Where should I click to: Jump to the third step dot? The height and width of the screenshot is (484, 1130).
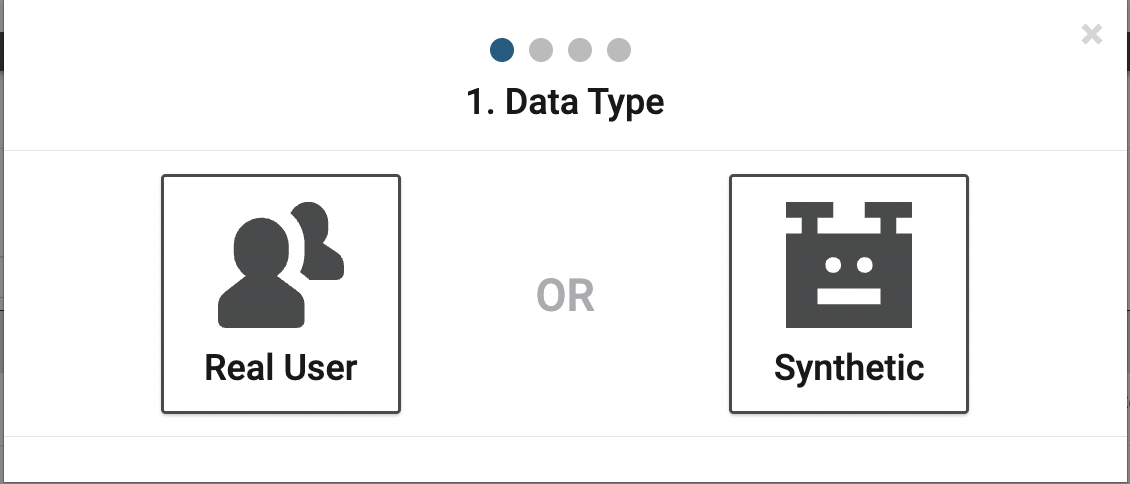click(579, 50)
